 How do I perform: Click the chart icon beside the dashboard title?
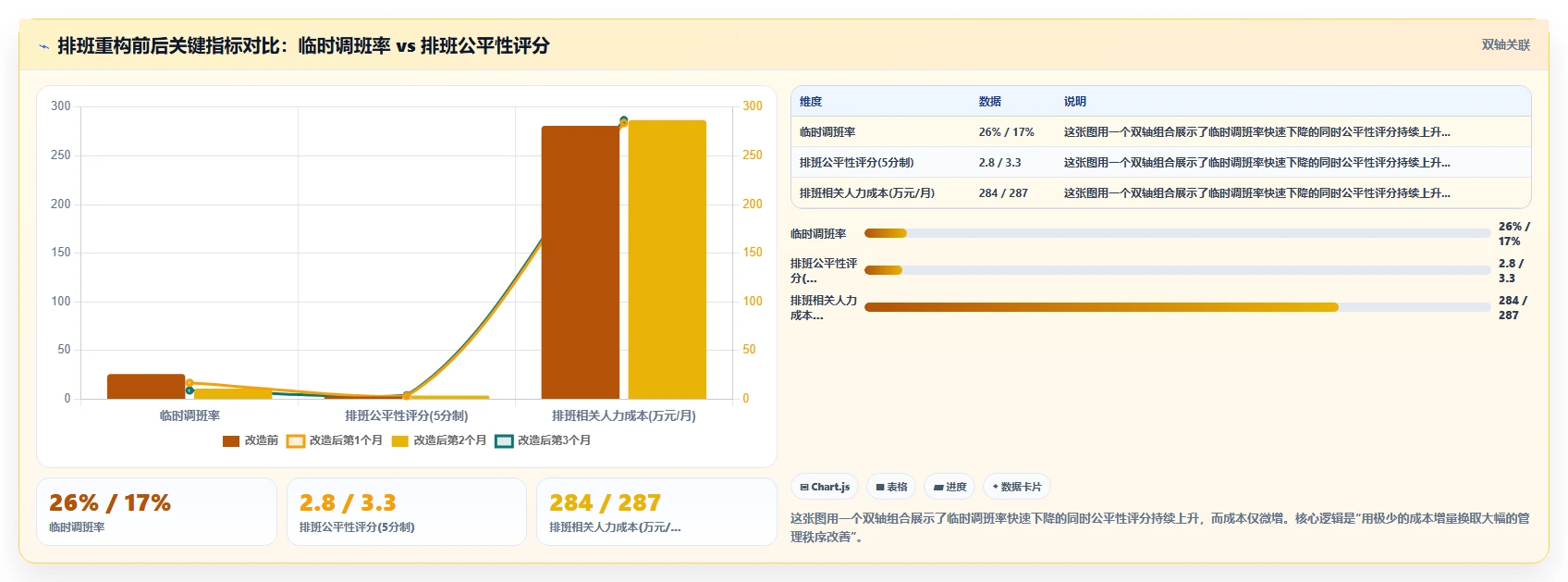coord(43,46)
